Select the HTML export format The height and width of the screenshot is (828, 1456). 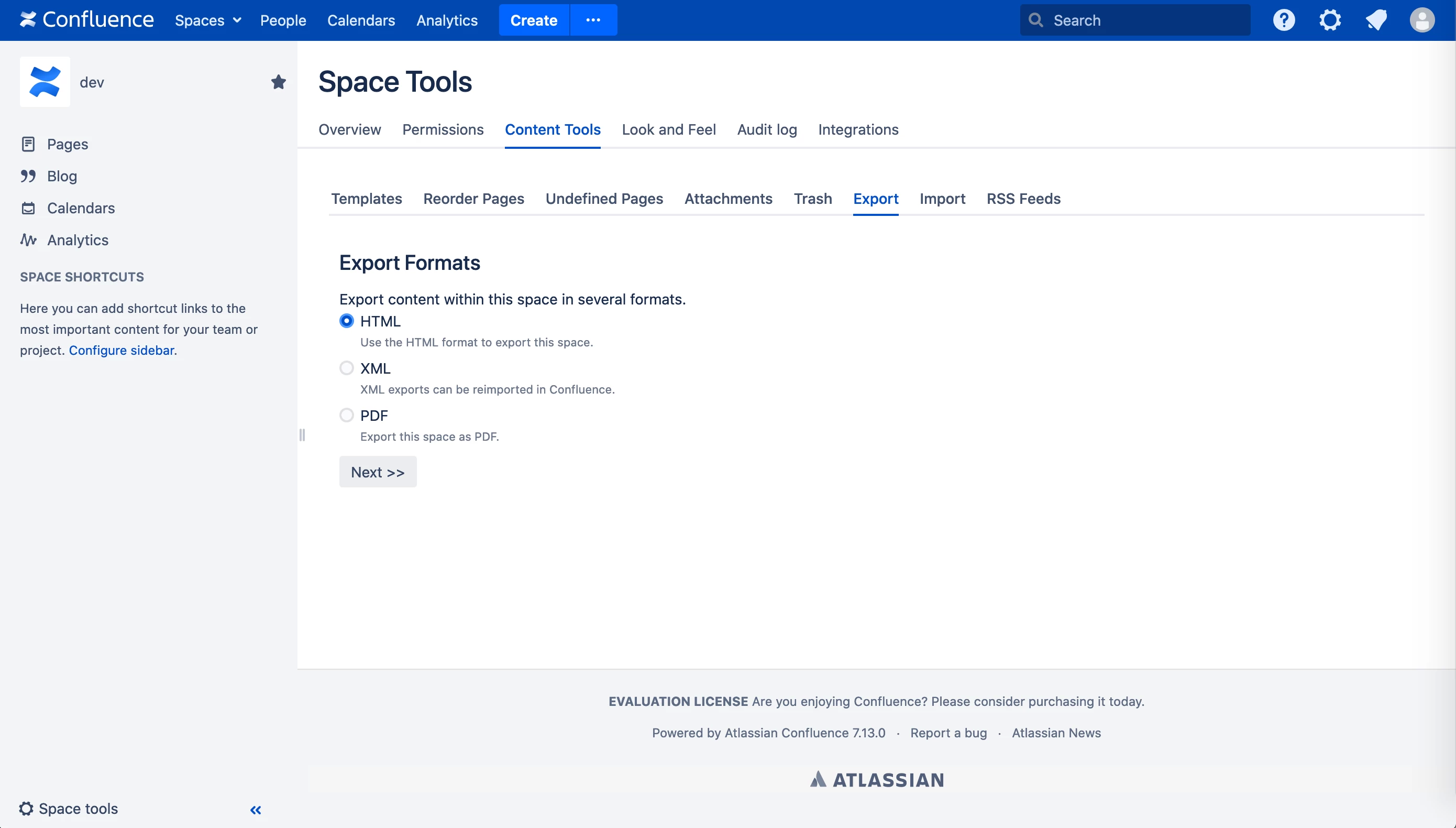point(346,321)
